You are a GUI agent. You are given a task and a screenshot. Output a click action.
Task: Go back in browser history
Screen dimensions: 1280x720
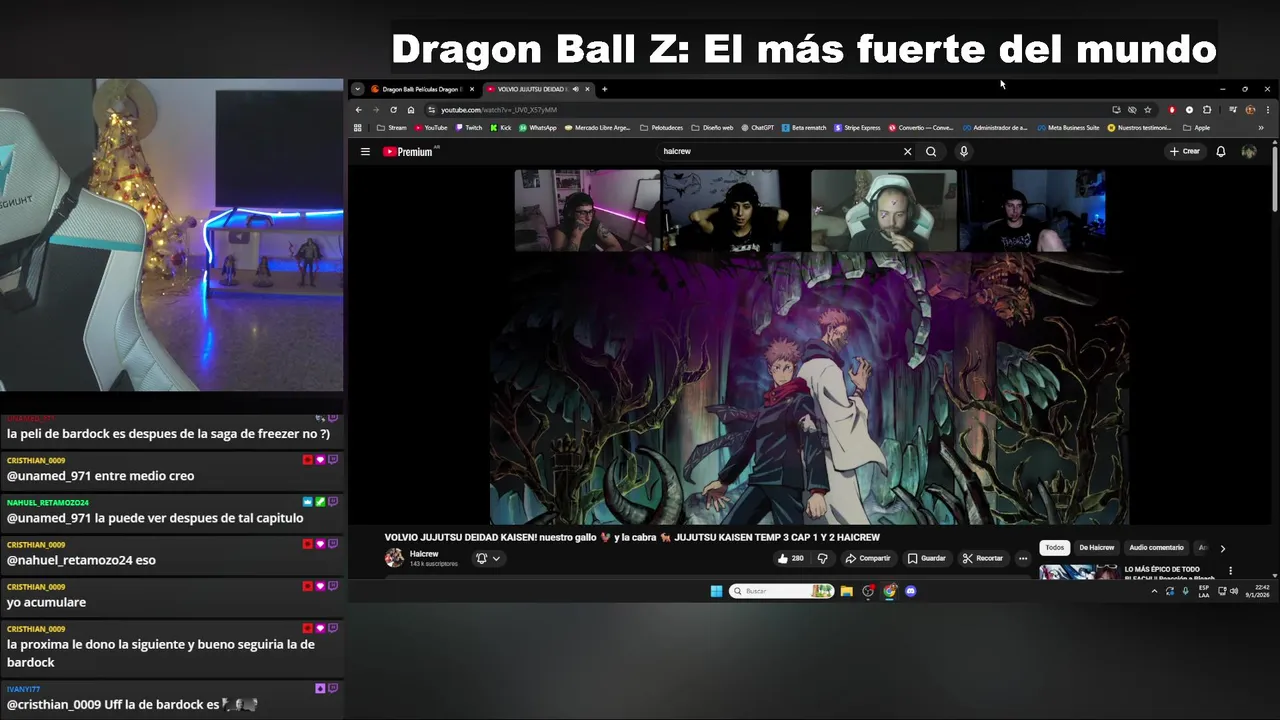click(x=359, y=110)
